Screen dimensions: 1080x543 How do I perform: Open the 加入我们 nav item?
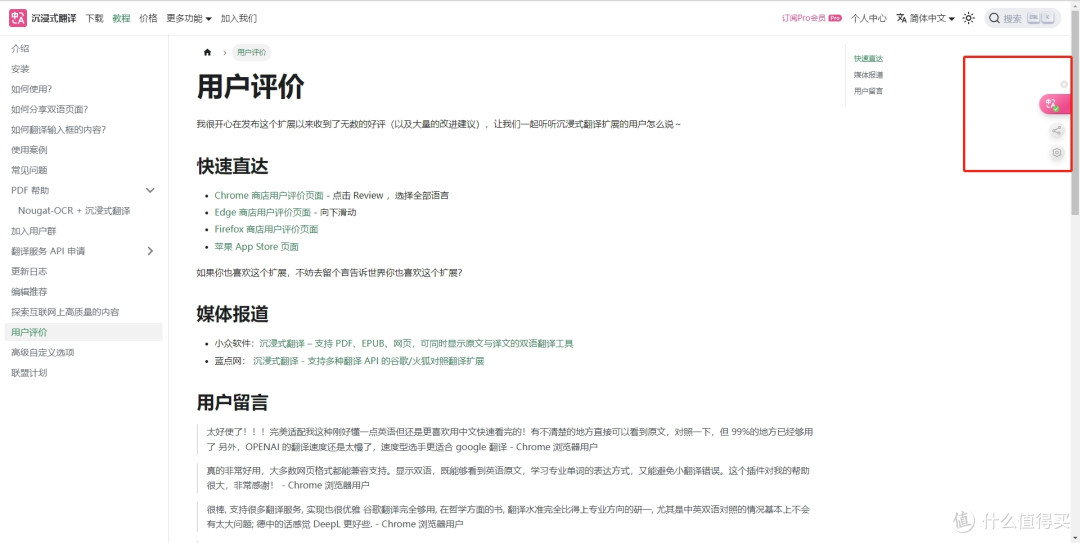(x=238, y=19)
